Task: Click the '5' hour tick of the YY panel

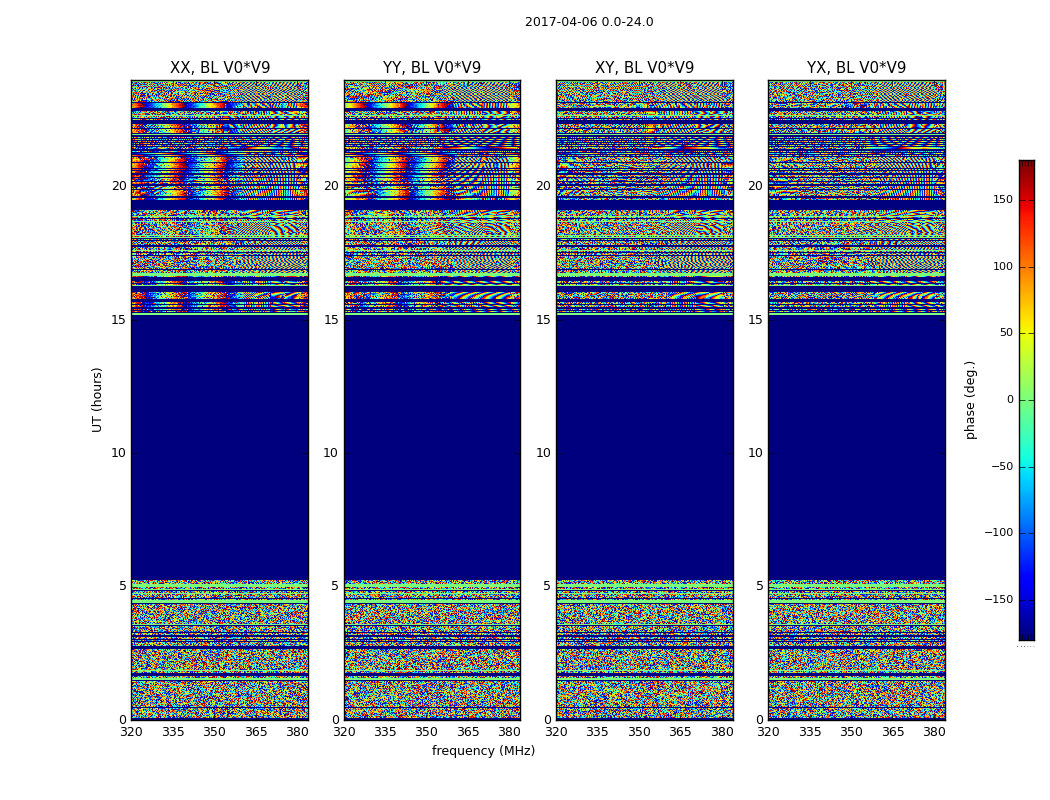Action: point(335,586)
